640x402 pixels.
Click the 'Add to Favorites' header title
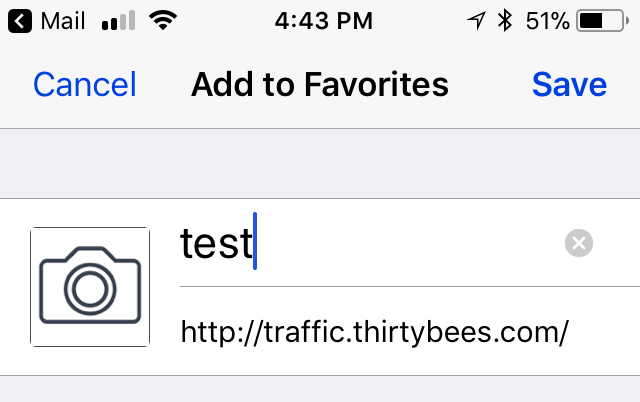[x=320, y=85]
